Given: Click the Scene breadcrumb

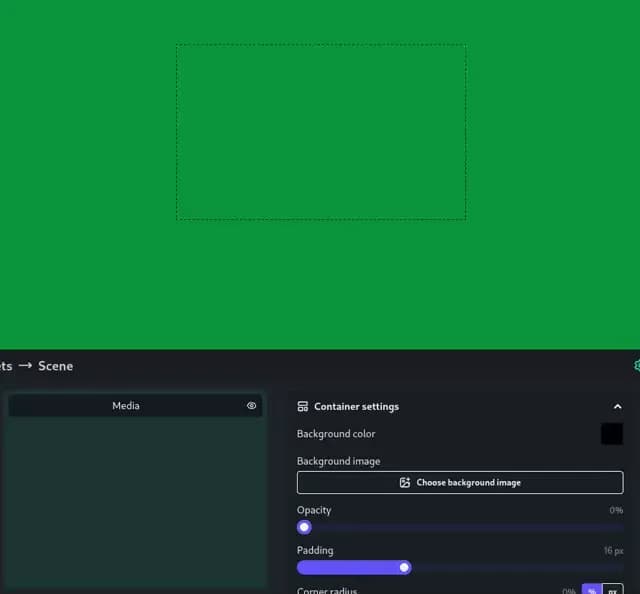Looking at the screenshot, I should pos(56,366).
